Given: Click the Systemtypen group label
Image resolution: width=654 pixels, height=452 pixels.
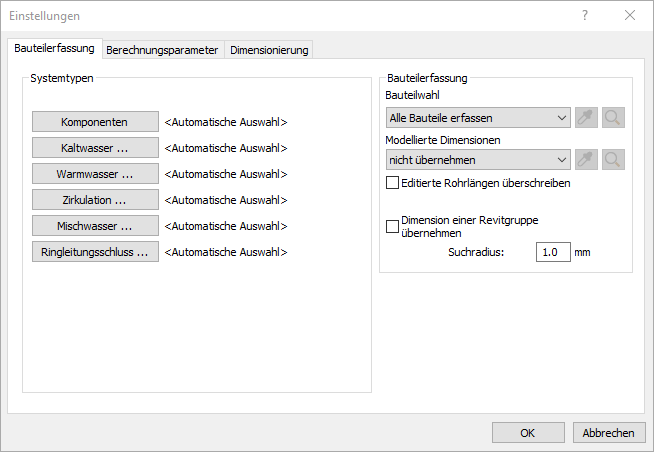Looking at the screenshot, I should pos(62,78).
